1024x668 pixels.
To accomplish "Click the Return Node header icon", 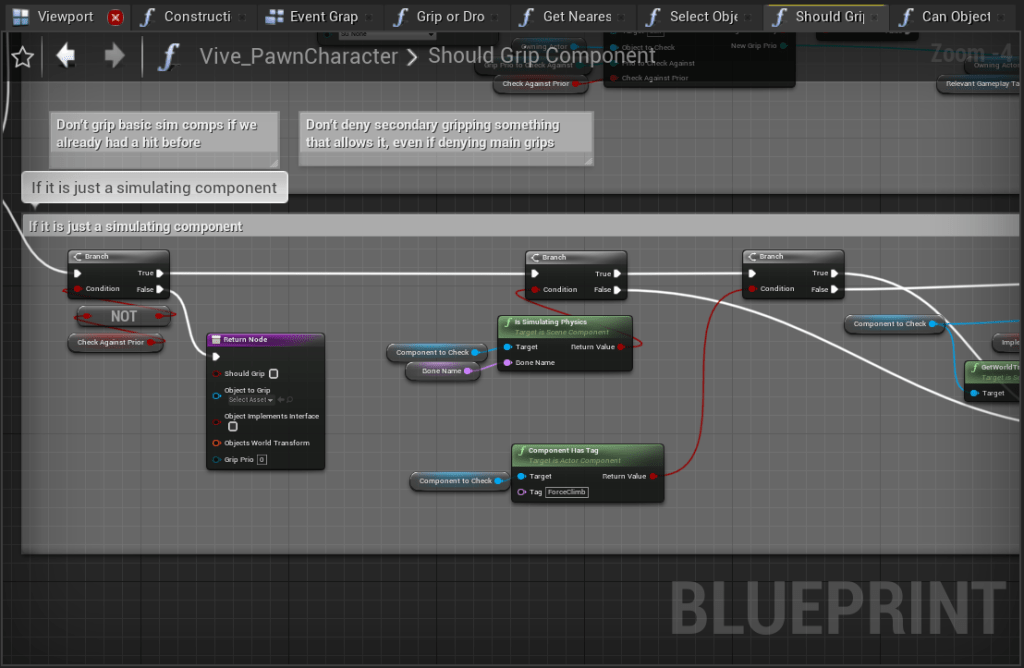I will point(215,340).
